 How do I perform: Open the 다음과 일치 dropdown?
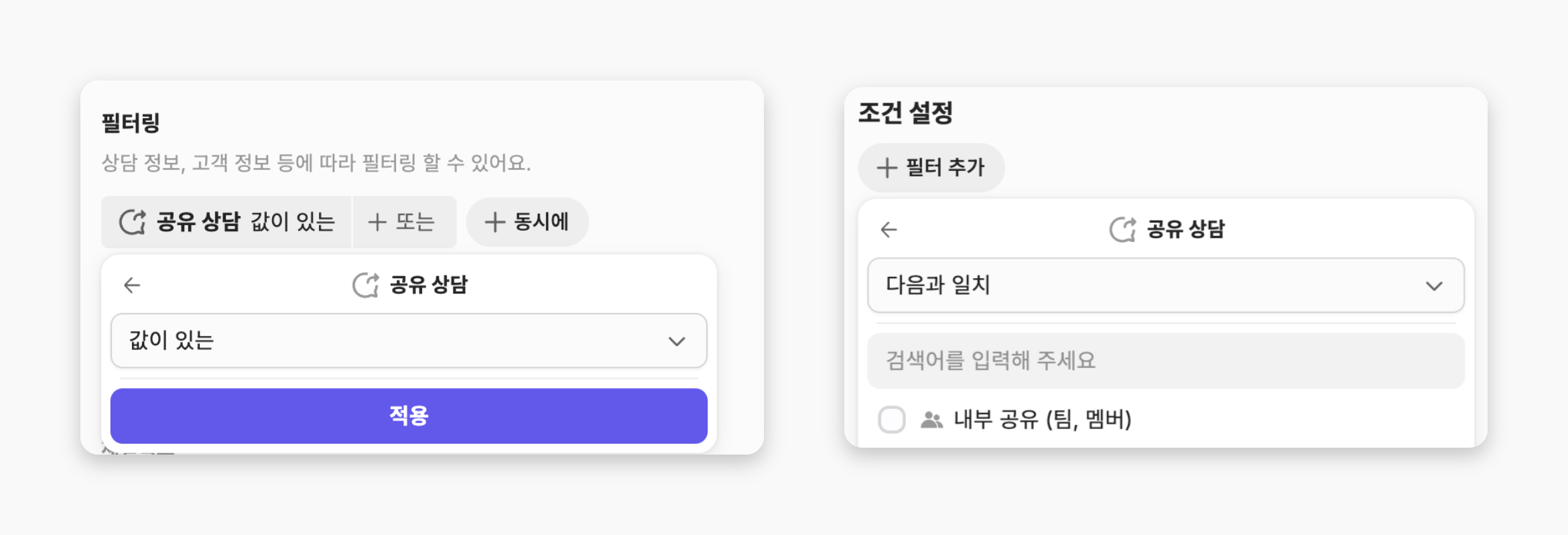(x=1166, y=286)
